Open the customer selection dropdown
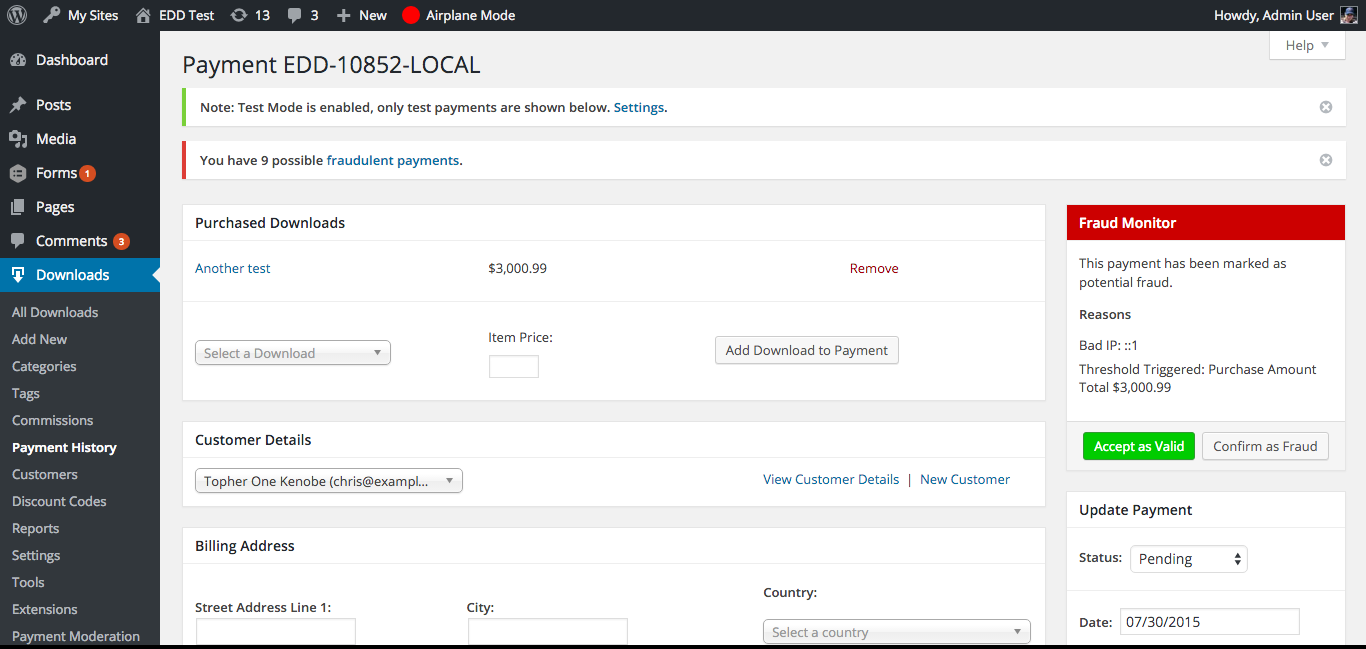 pyautogui.click(x=328, y=481)
